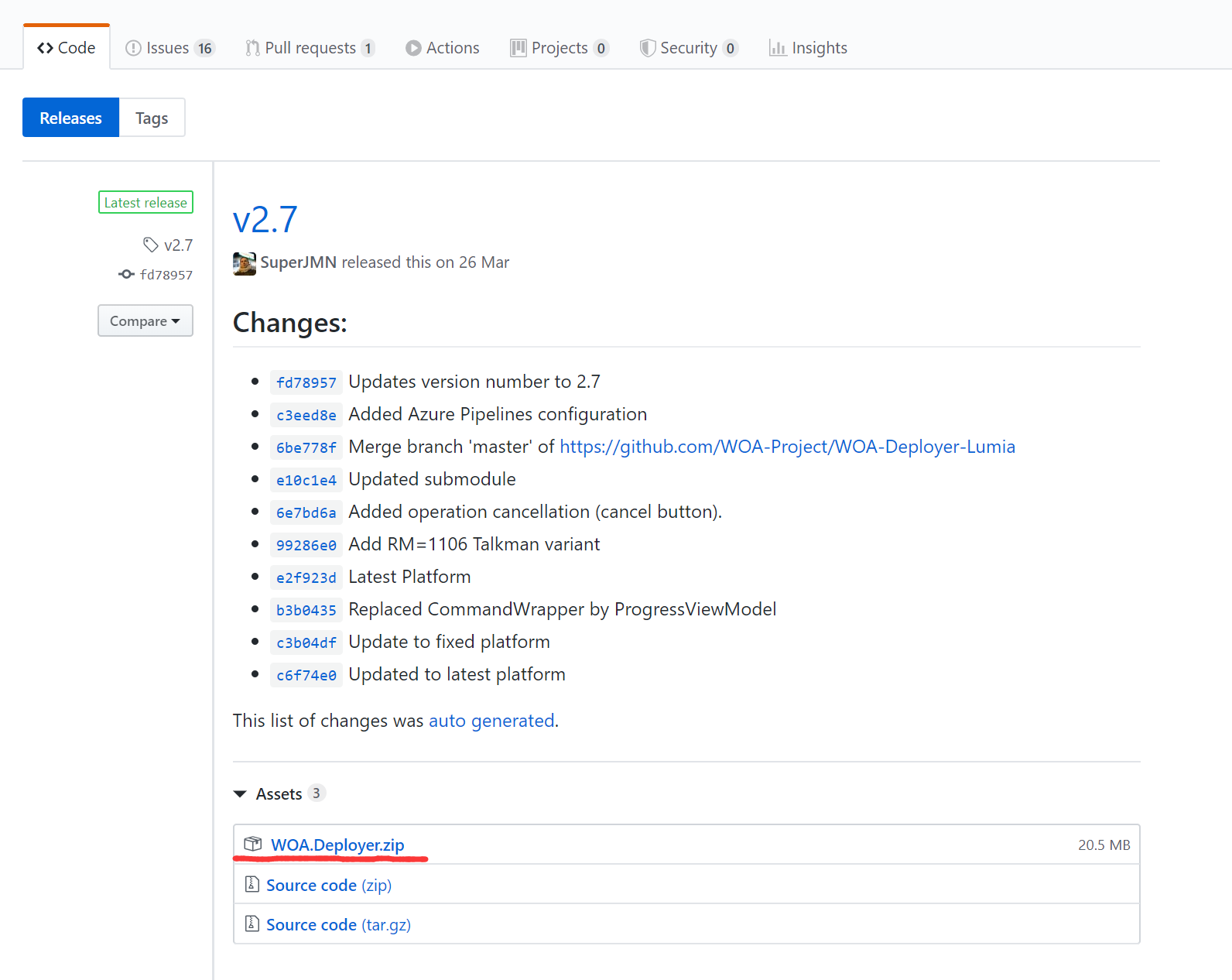This screenshot has height=980, width=1232.
Task: Select the Releases view button
Action: tap(70, 118)
